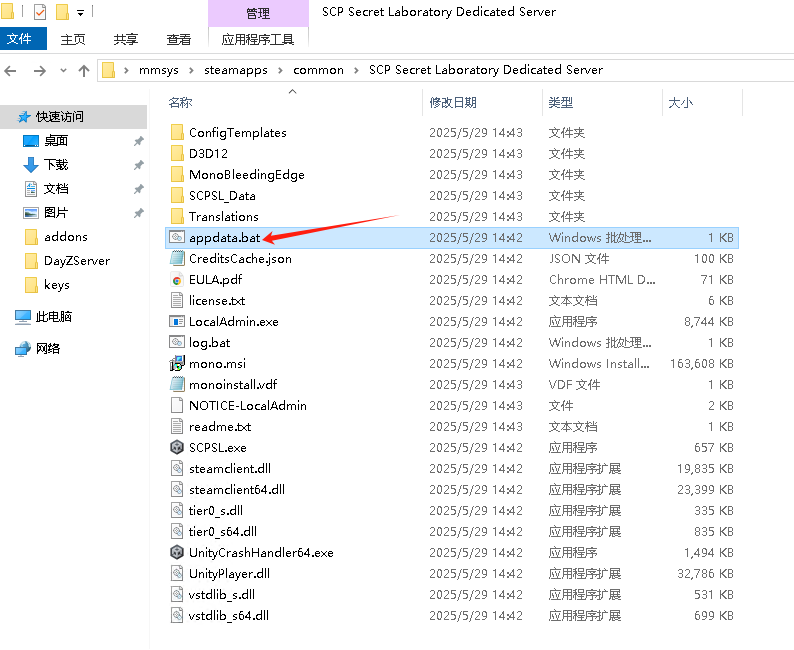
Task: Go forward with the Forward arrow
Action: [39, 70]
